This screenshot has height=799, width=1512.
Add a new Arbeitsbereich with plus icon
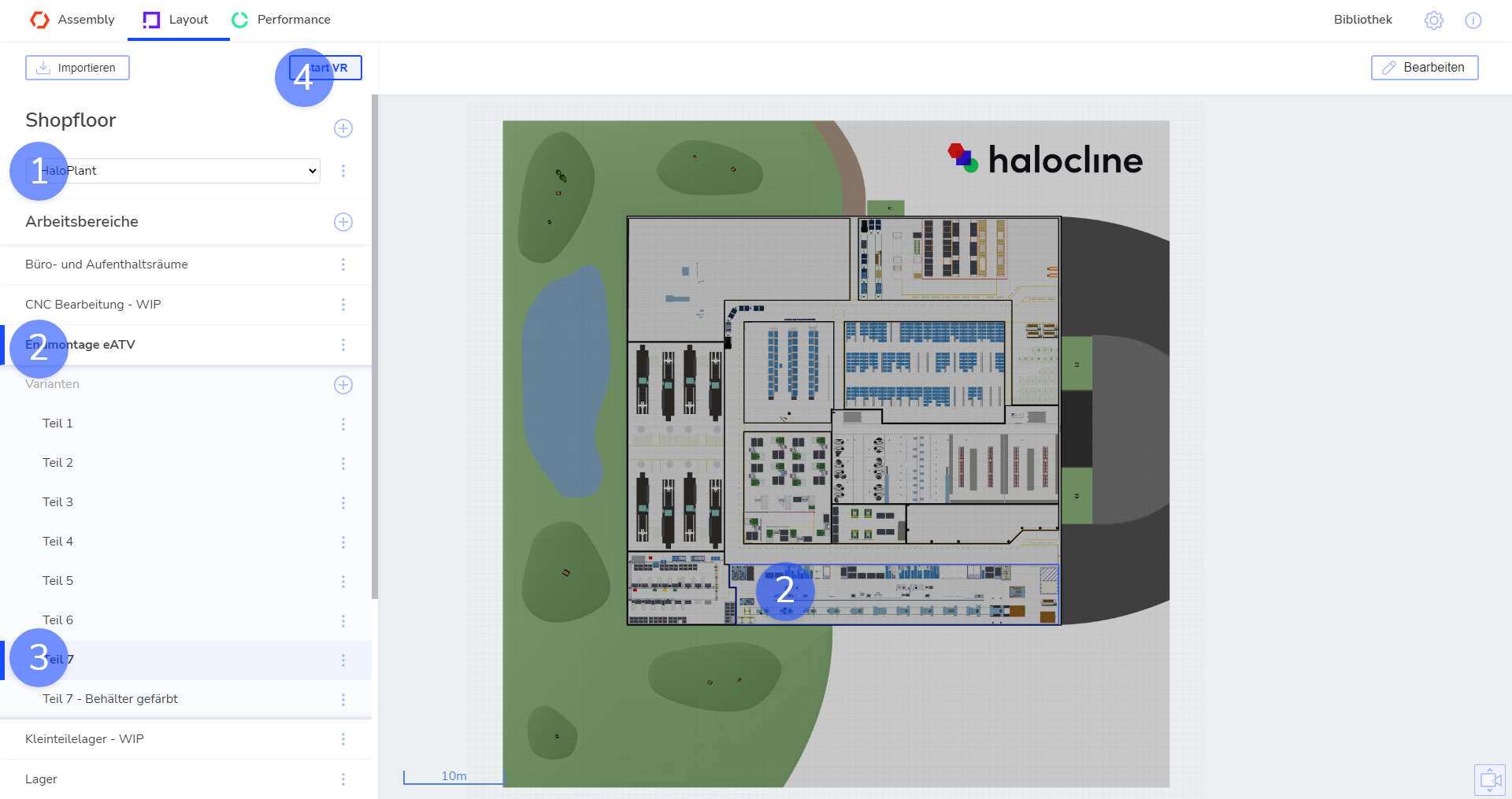point(343,222)
